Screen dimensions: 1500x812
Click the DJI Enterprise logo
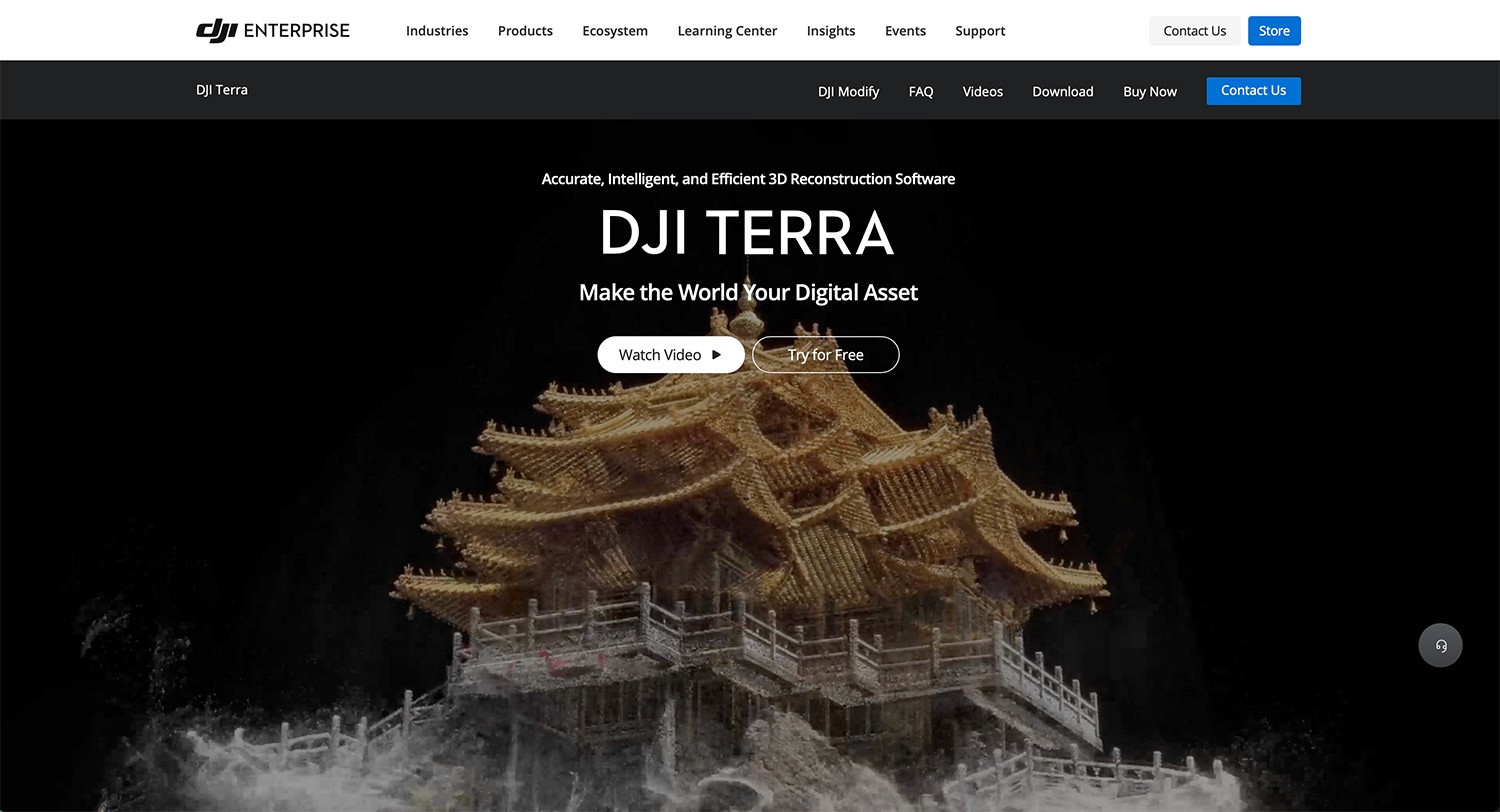point(272,30)
